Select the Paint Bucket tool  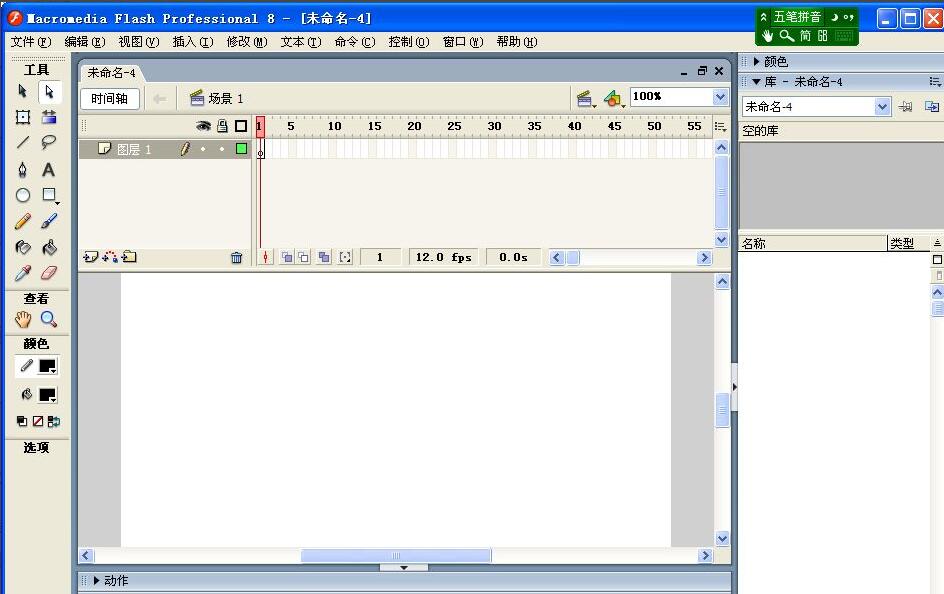point(49,247)
